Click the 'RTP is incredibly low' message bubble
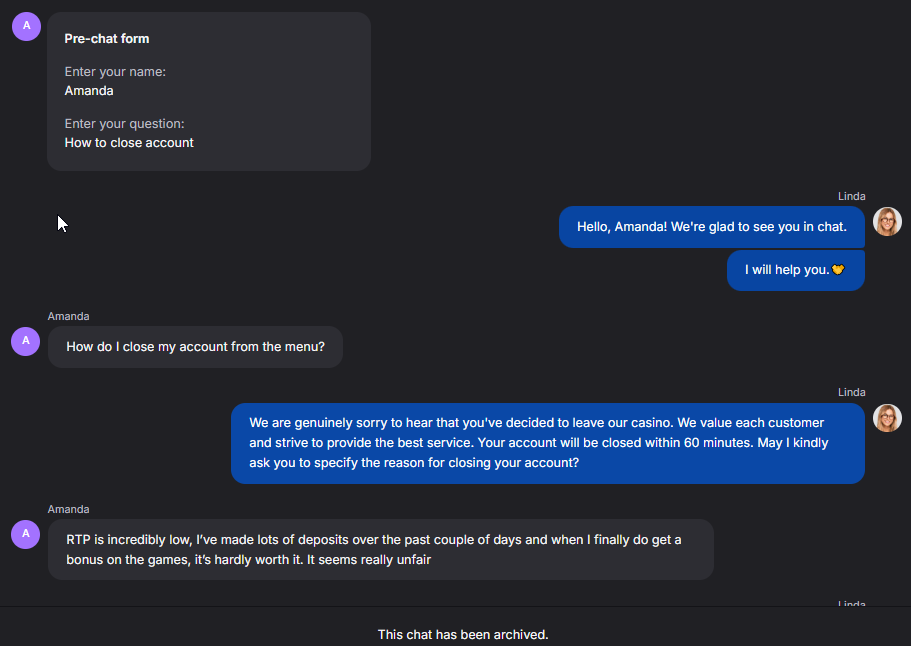Image resolution: width=911 pixels, height=646 pixels. click(380, 549)
